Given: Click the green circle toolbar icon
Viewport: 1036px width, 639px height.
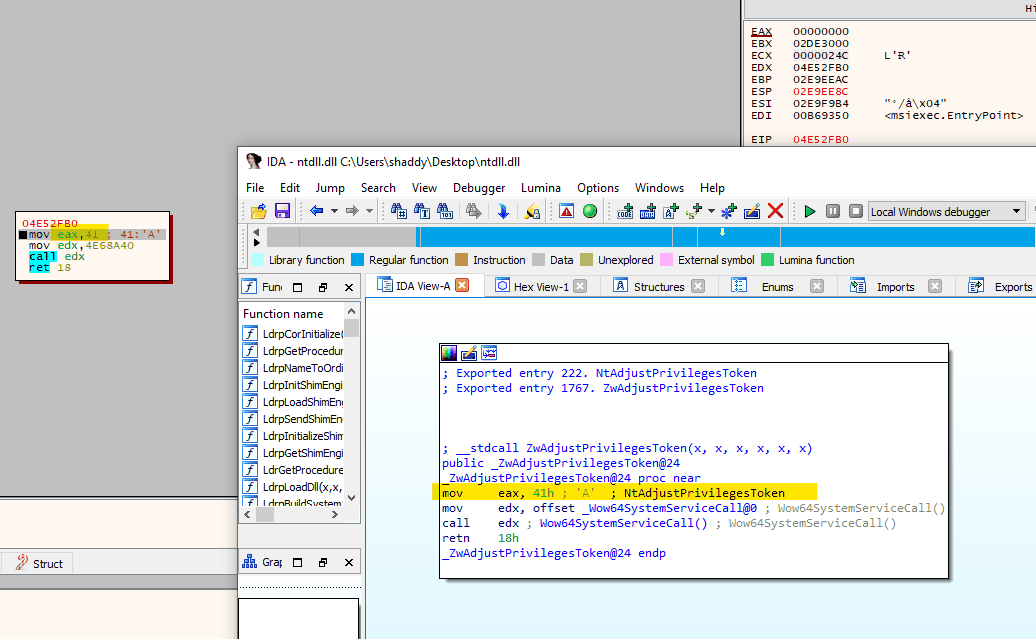Looking at the screenshot, I should click(x=590, y=211).
